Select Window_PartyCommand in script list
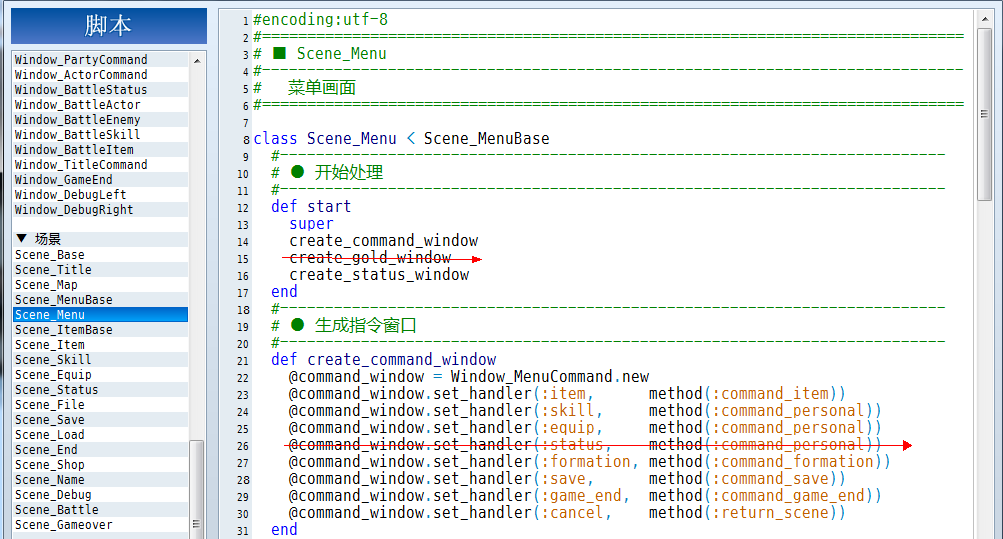1003x539 pixels. click(x=100, y=59)
